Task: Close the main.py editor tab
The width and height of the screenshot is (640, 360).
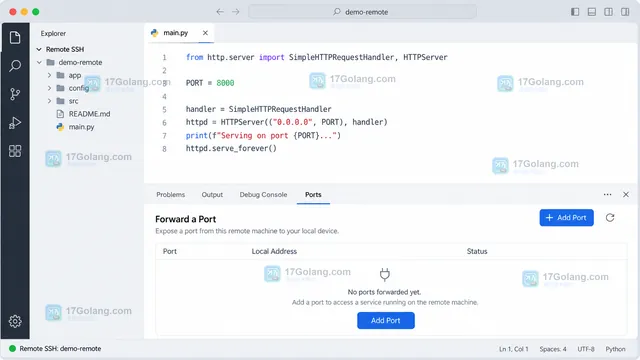Action: (x=205, y=33)
